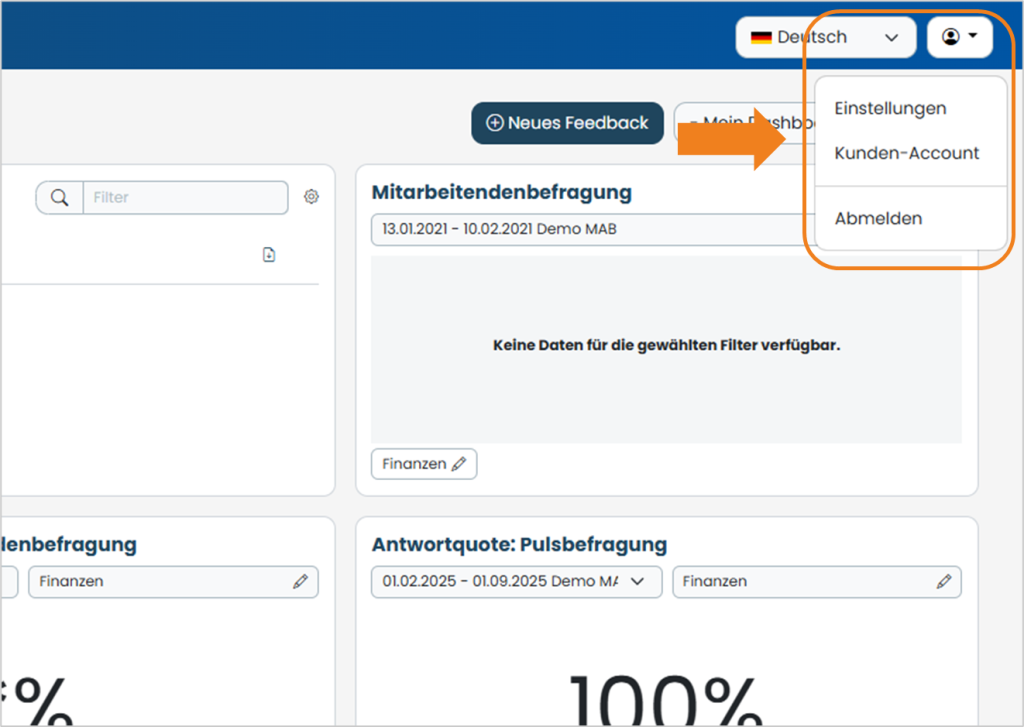Click the Finanzen field in left bottom card
The height and width of the screenshot is (727, 1024).
pos(173,581)
